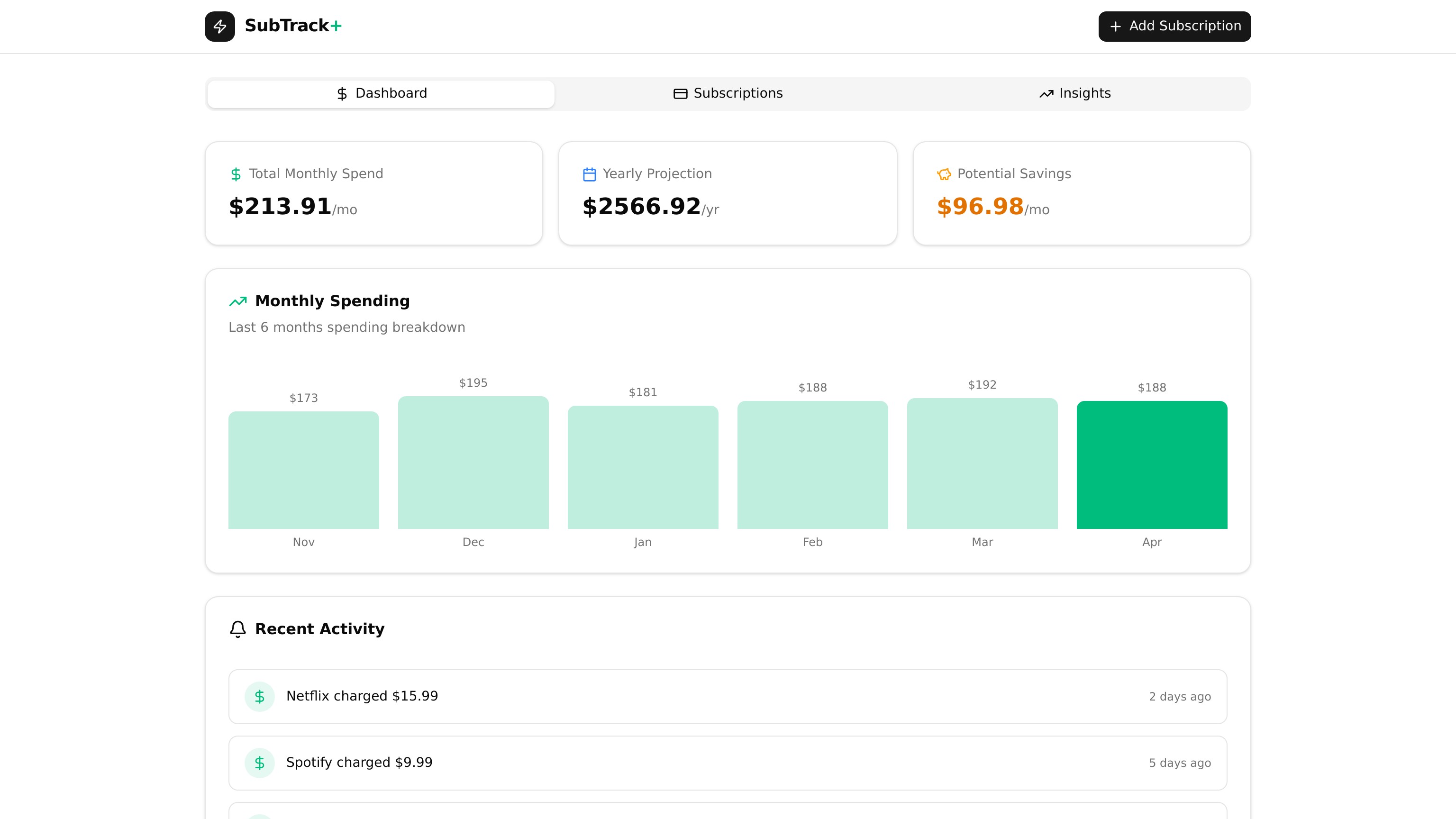Click the bell icon next to Recent Activity
1456x819 pixels.
click(x=238, y=629)
